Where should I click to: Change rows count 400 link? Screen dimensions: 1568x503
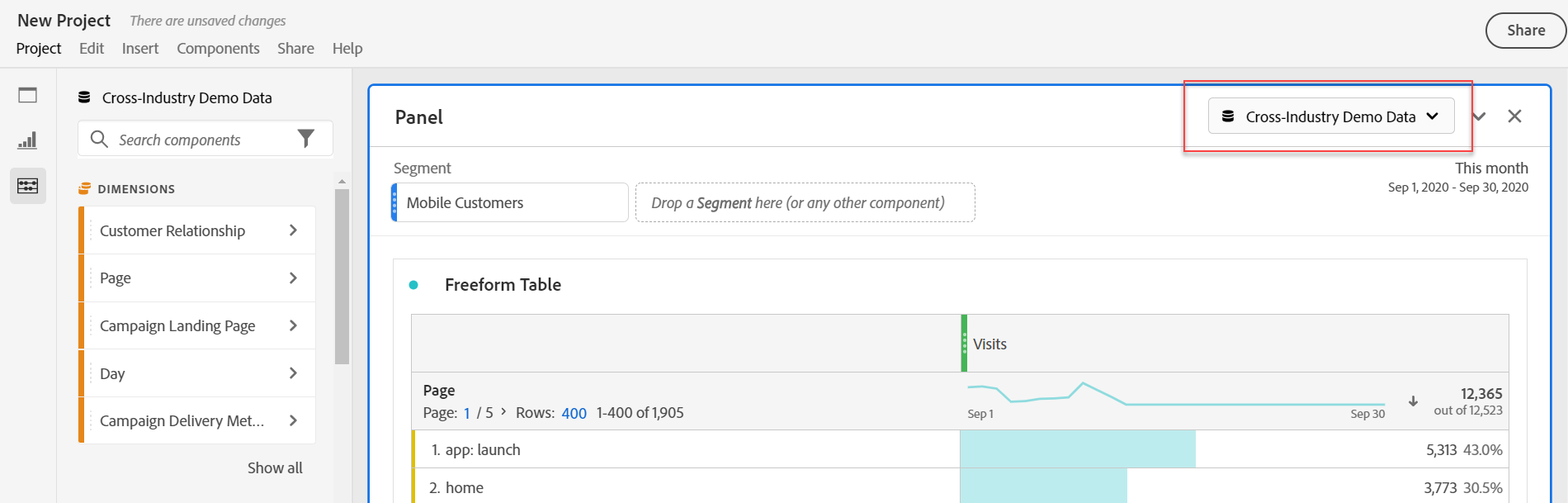point(574,413)
